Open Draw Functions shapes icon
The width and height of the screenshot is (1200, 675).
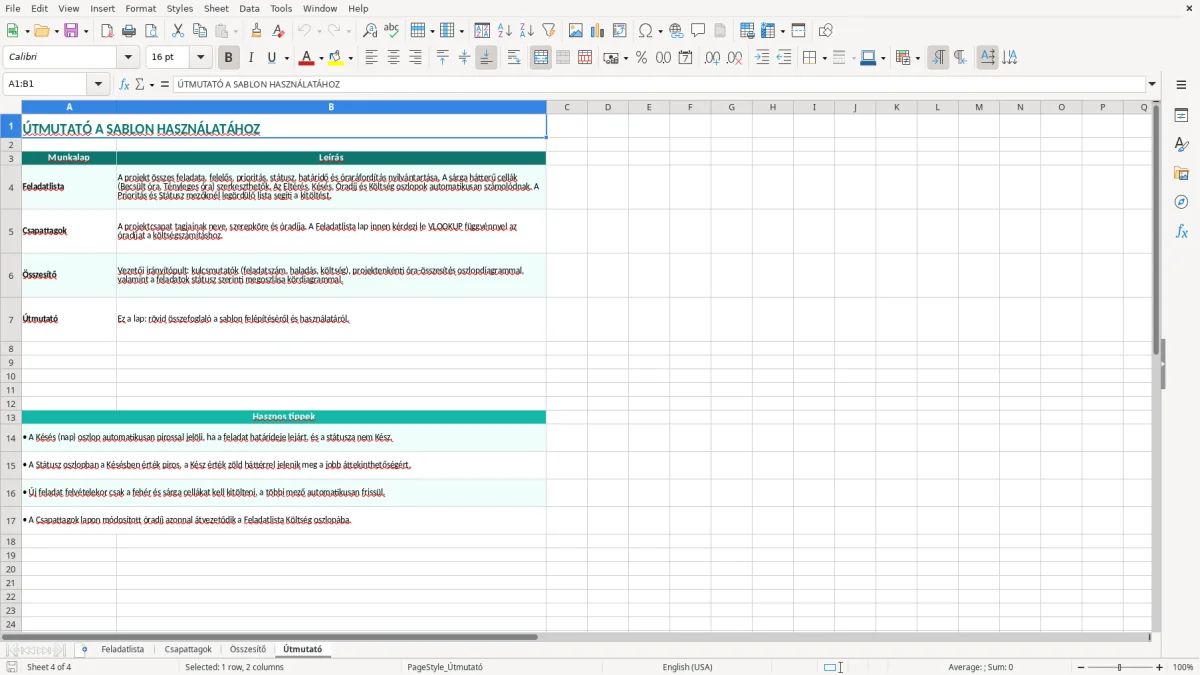pos(826,31)
